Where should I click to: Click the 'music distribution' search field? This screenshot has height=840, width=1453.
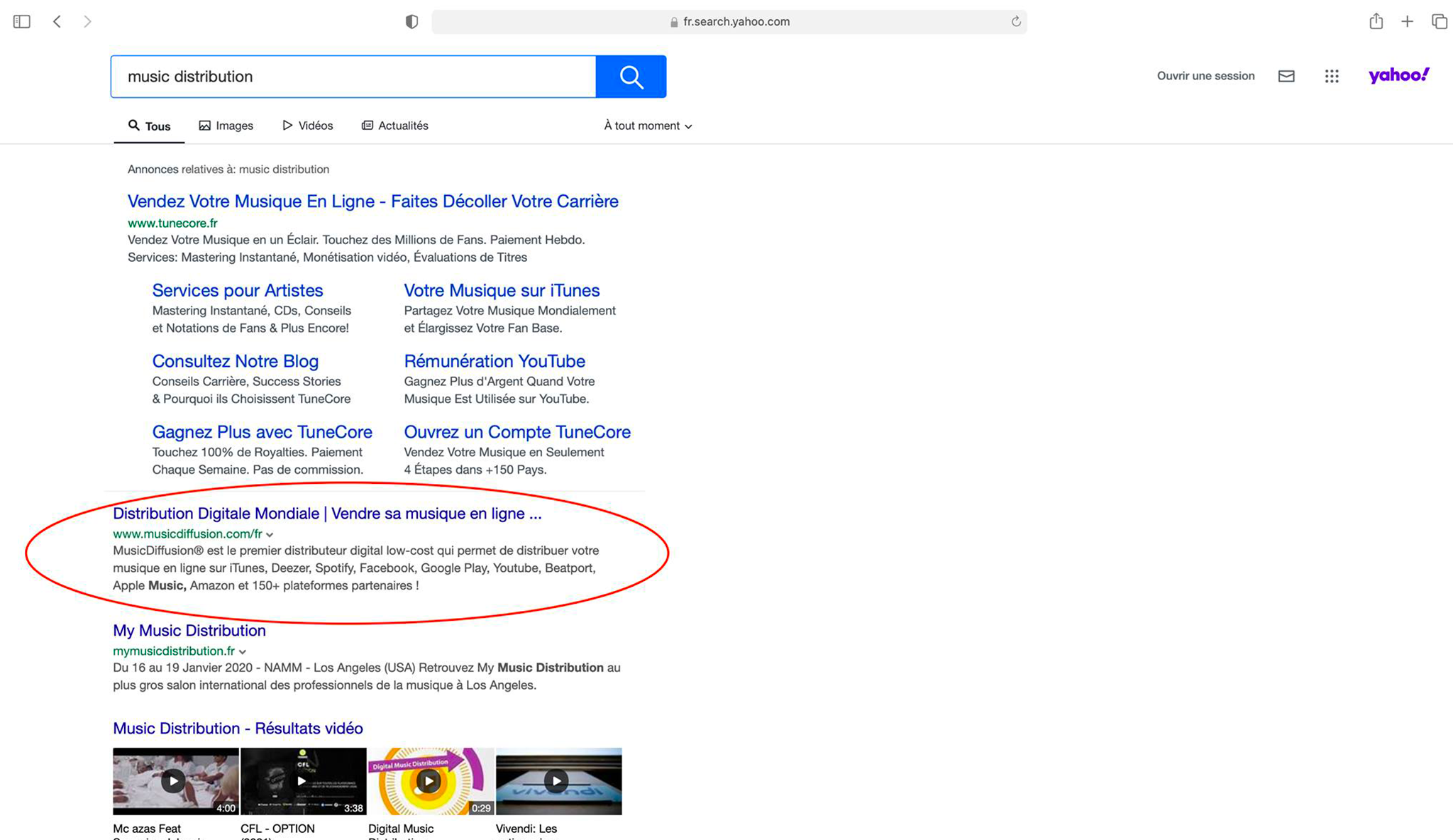353,77
